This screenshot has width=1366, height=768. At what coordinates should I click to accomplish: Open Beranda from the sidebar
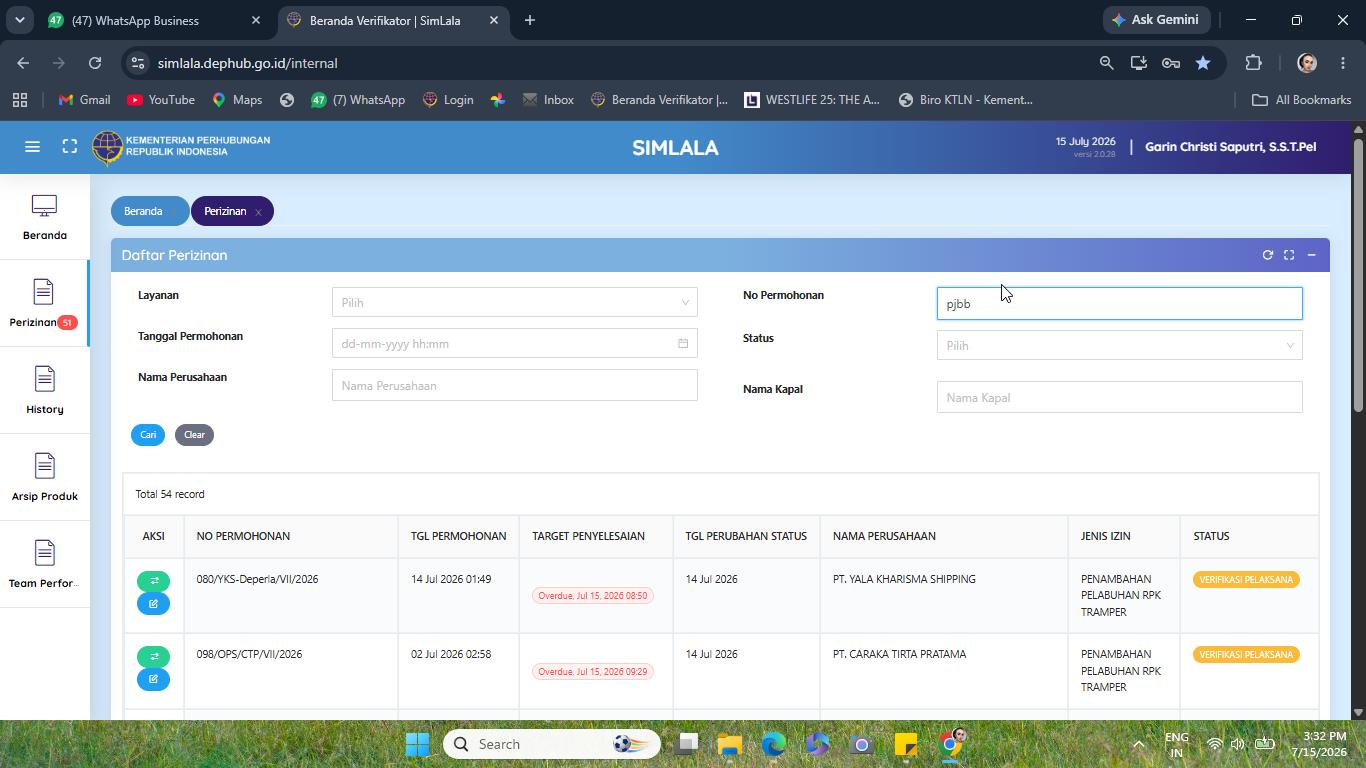point(44,218)
